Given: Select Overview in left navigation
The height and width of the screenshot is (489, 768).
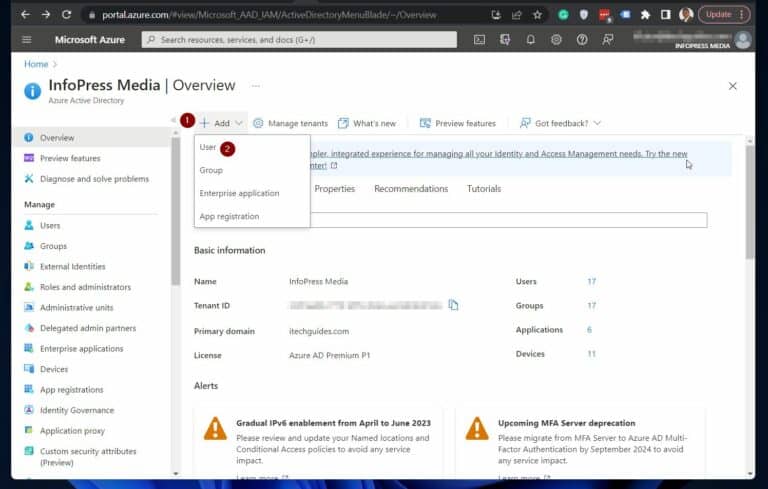Looking at the screenshot, I should point(91,138).
